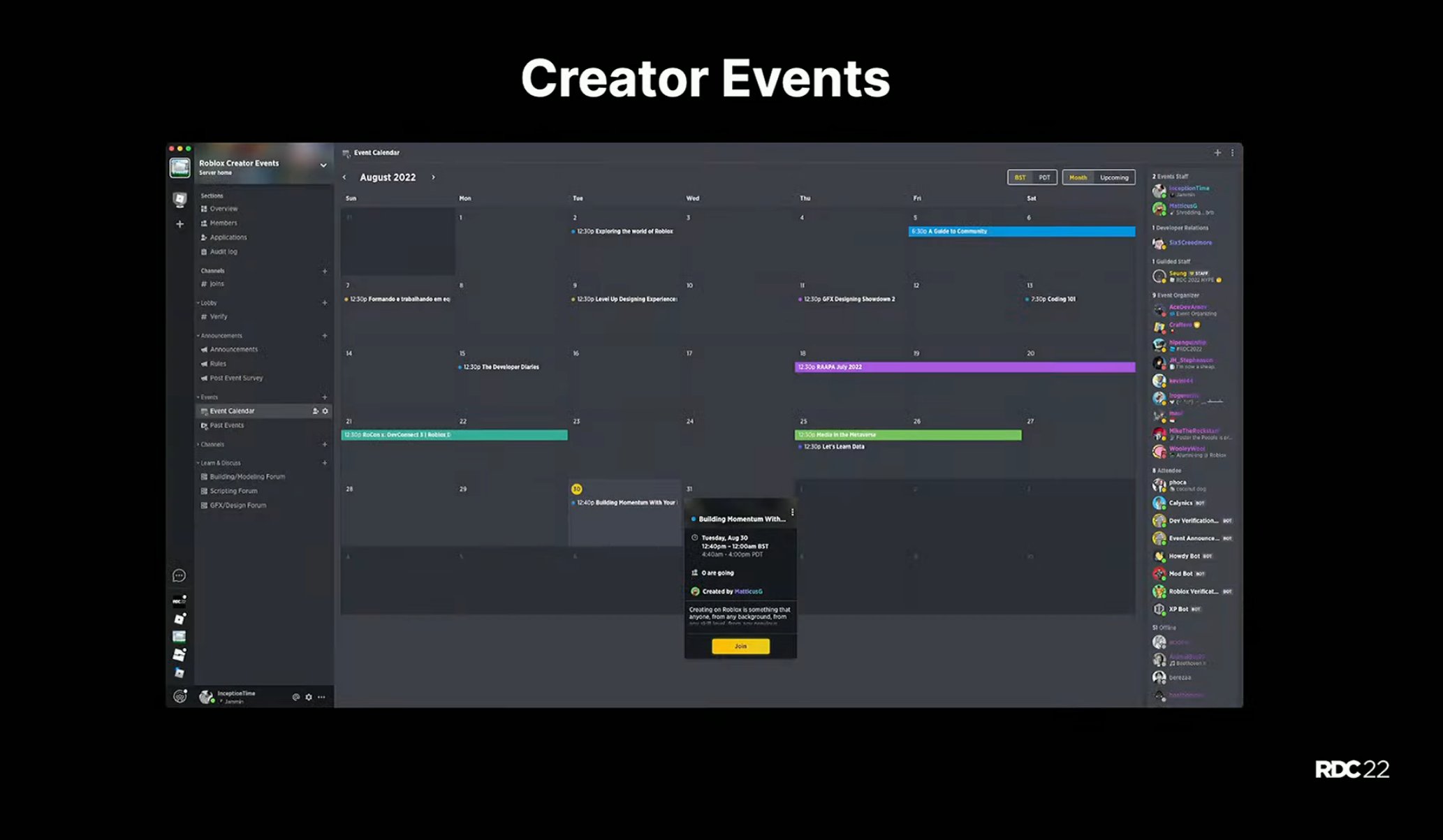
Task: Open the Level Up Designing Experiences event
Action: pos(624,299)
